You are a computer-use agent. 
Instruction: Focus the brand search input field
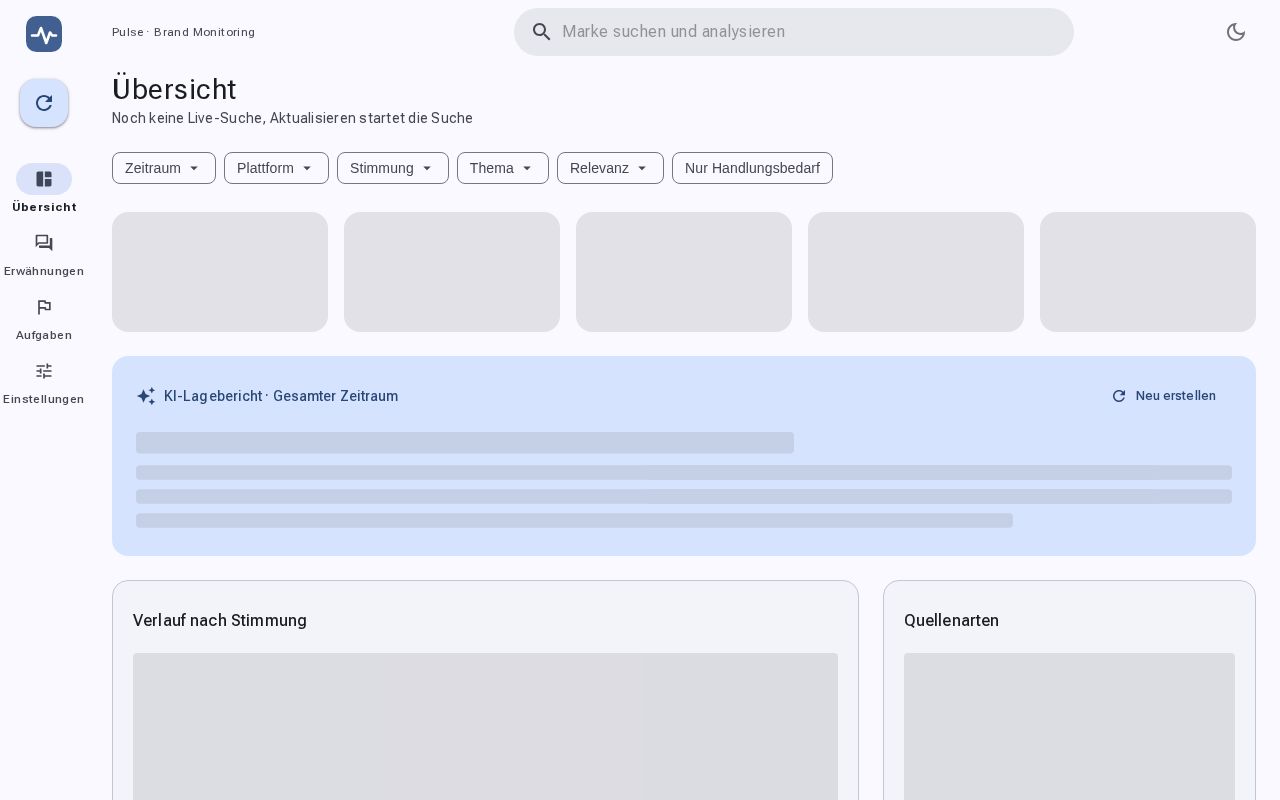click(794, 32)
